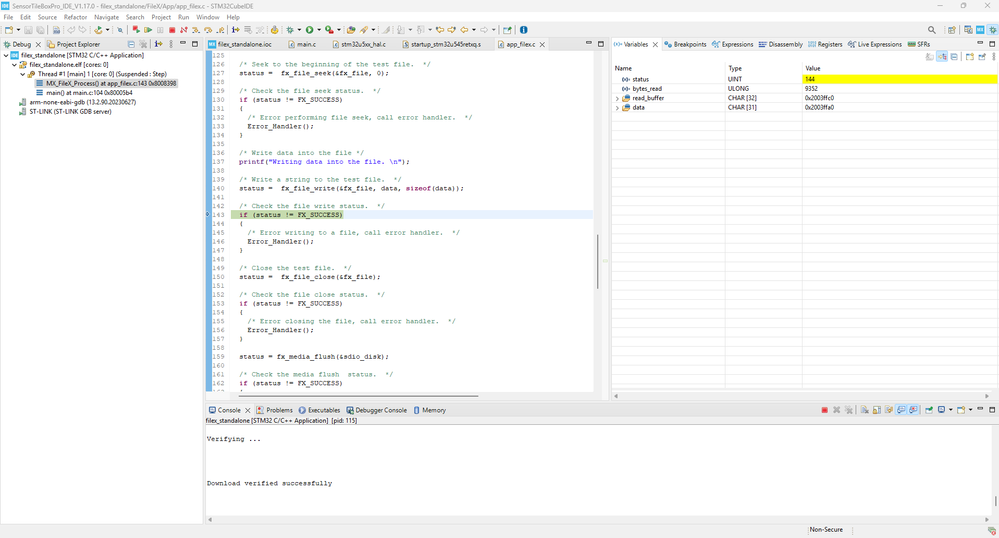Click Clear Console icon
This screenshot has width=999, height=538.
865,410
